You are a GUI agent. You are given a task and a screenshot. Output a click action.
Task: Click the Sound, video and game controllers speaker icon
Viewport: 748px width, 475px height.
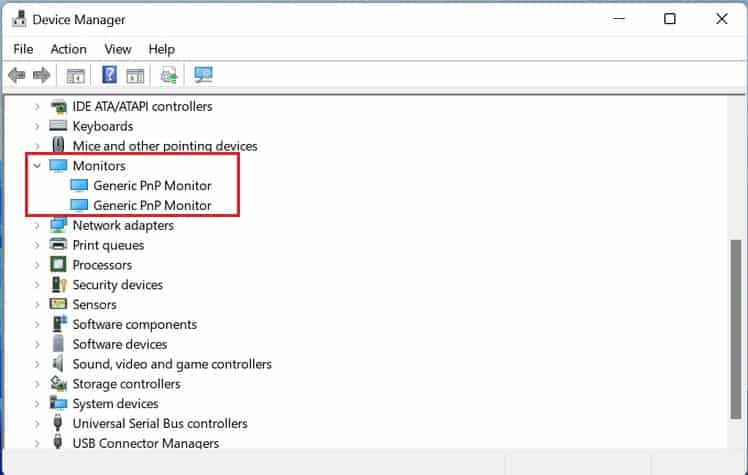click(x=58, y=364)
